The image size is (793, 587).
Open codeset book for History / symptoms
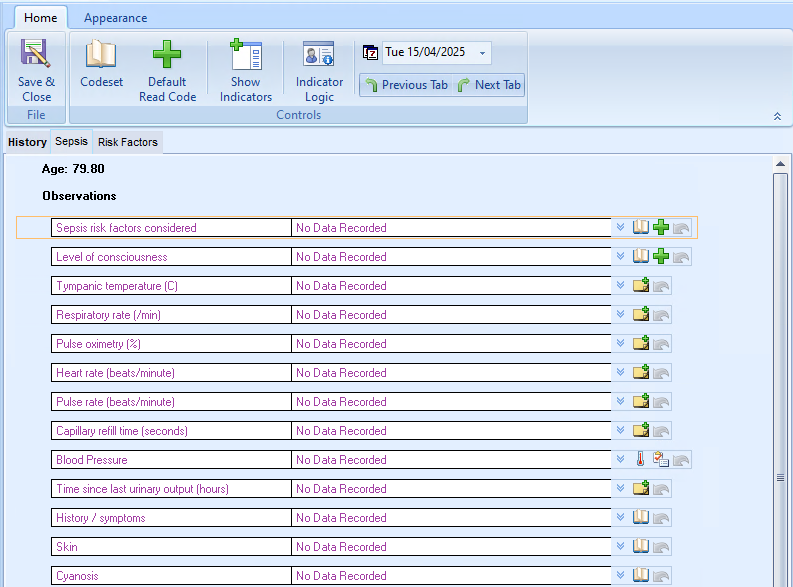641,517
